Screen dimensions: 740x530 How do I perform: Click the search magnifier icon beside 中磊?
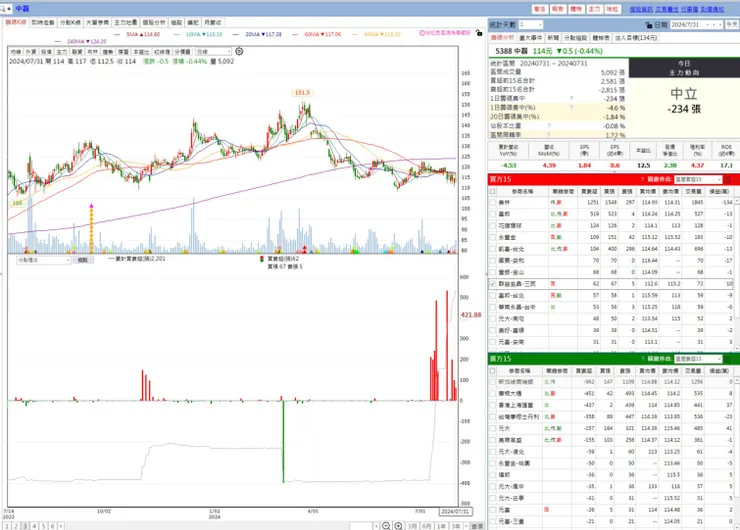pyautogui.click(x=3, y=8)
